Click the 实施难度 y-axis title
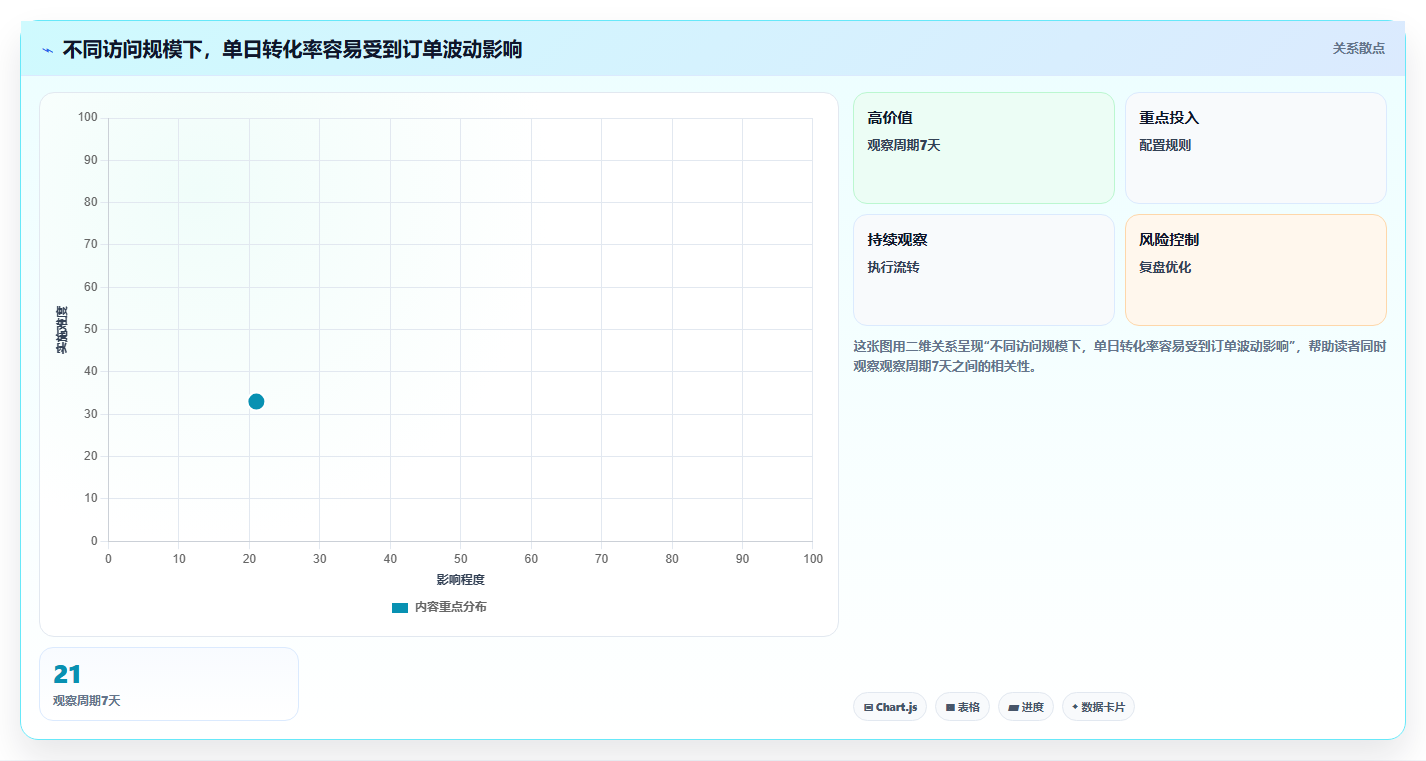Viewport: 1426px width, 761px height. (62, 330)
